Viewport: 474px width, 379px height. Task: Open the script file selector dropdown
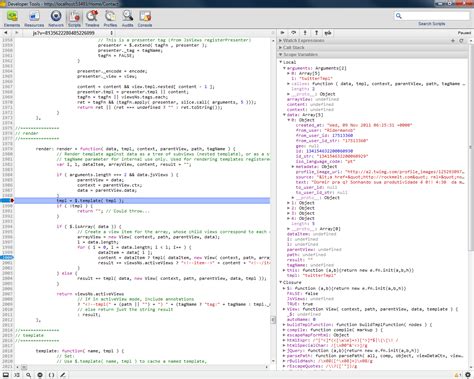(73, 33)
